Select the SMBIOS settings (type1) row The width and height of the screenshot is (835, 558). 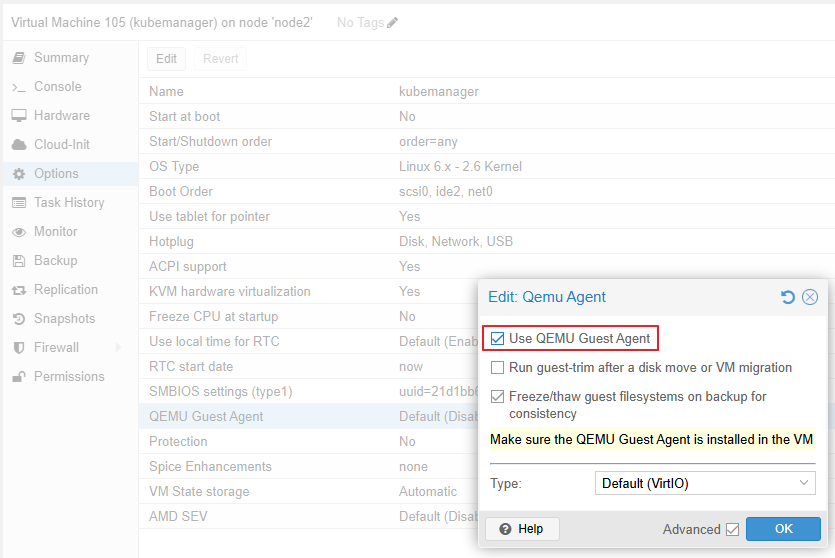point(308,391)
